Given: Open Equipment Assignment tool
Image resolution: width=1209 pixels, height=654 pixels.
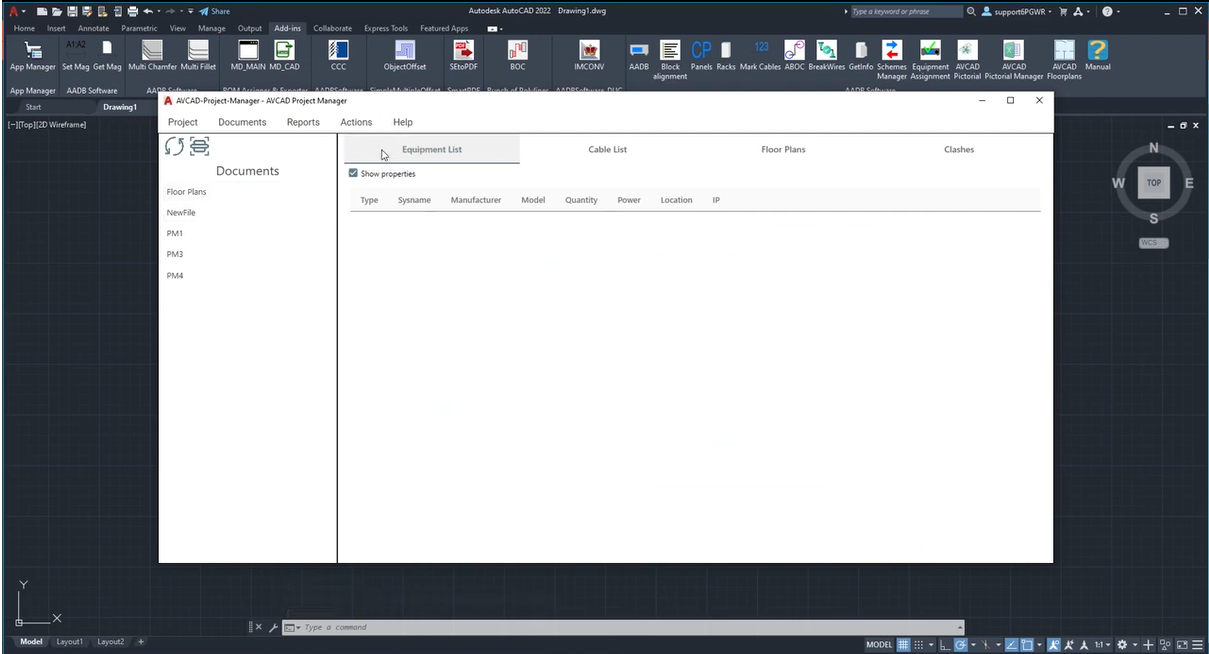Looking at the screenshot, I should tap(931, 60).
